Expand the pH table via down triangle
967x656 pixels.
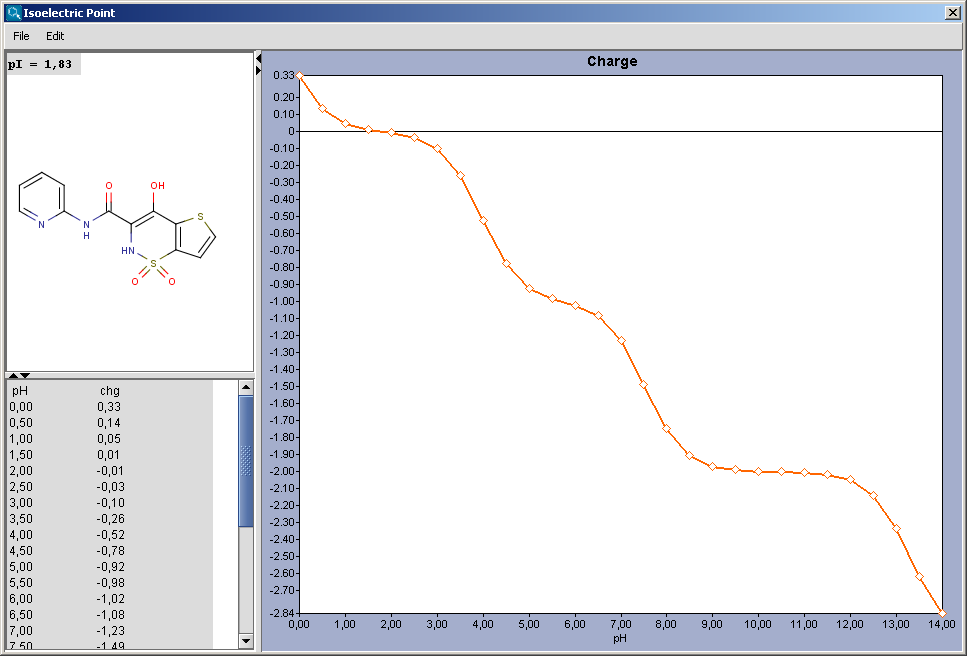tap(24, 376)
